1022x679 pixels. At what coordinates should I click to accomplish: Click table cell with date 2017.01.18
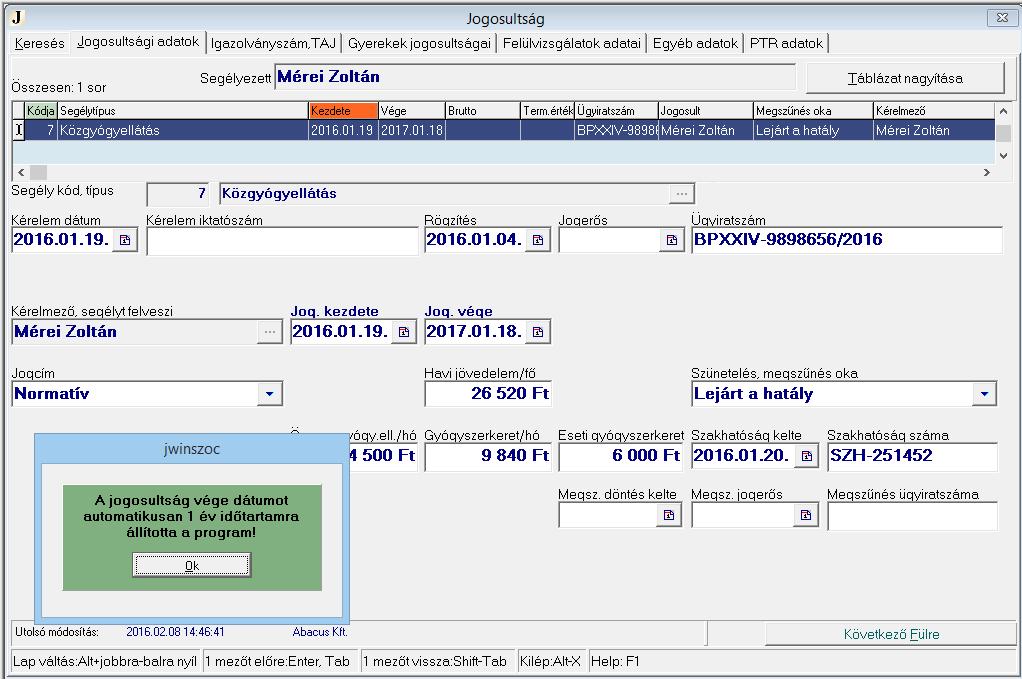click(411, 130)
